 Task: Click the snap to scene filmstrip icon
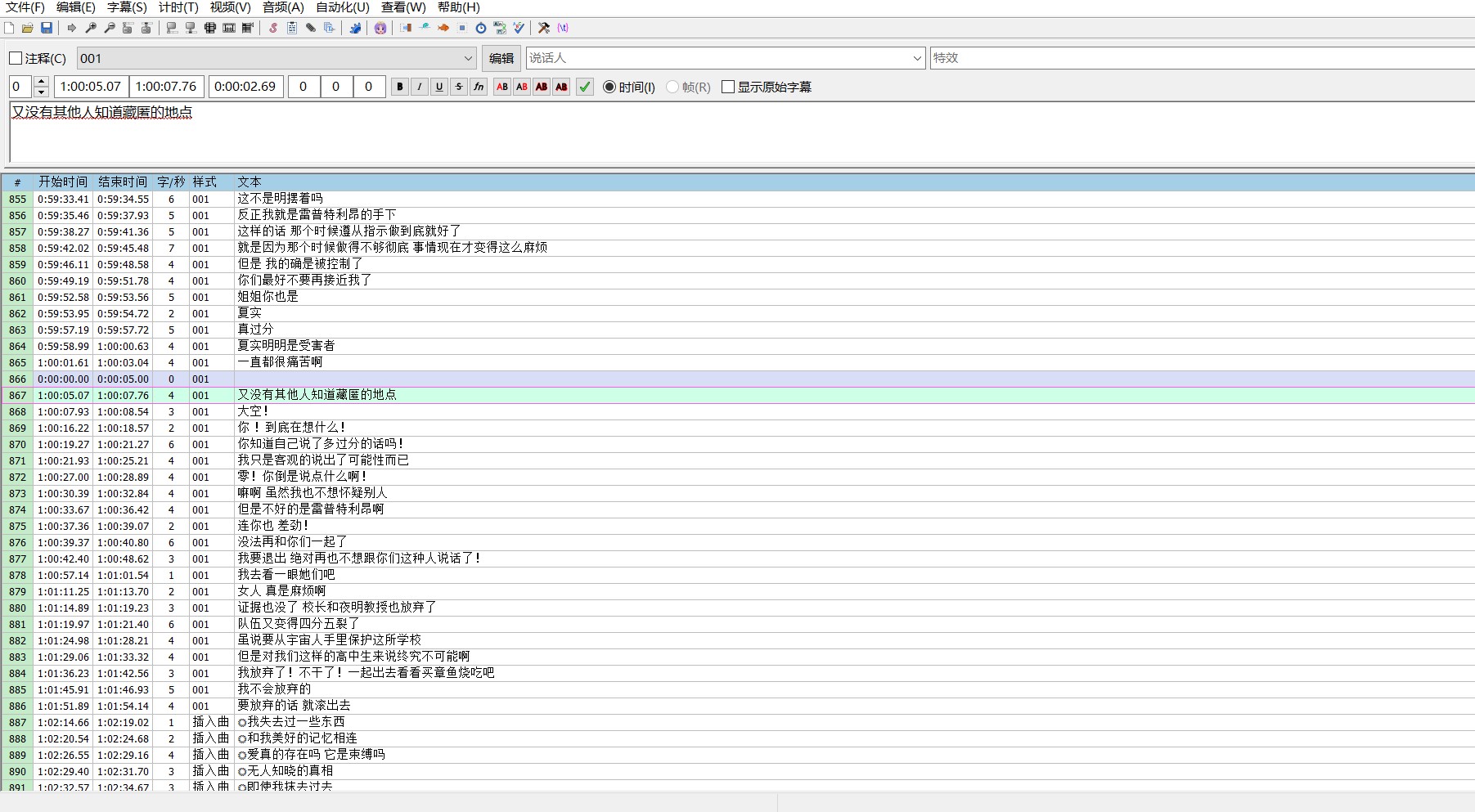point(229,28)
